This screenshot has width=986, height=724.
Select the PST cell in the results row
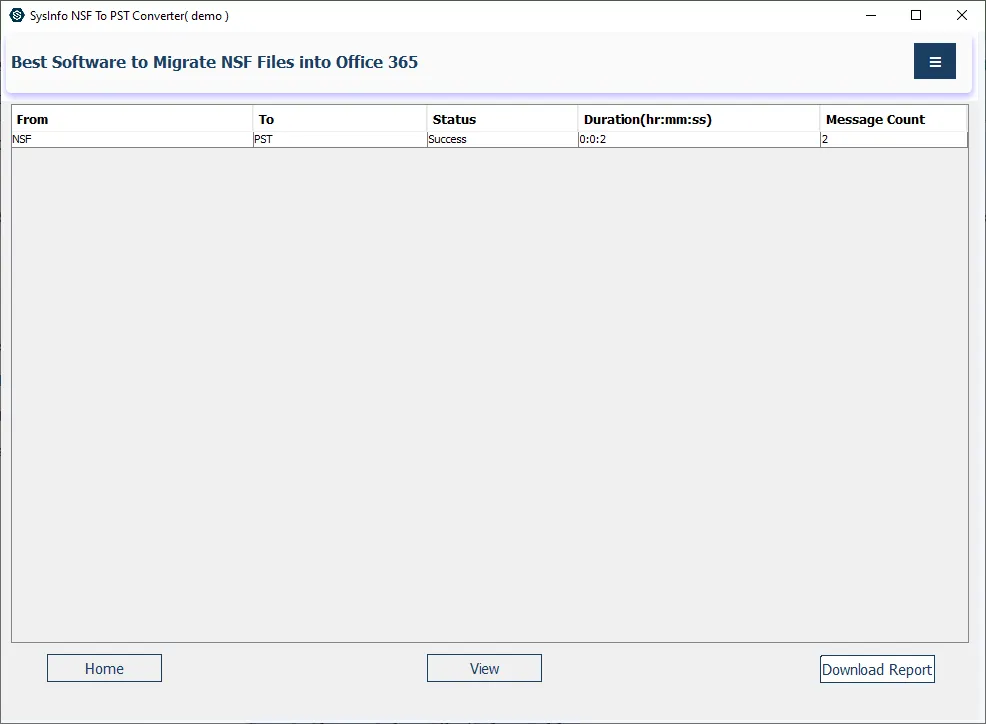point(340,139)
